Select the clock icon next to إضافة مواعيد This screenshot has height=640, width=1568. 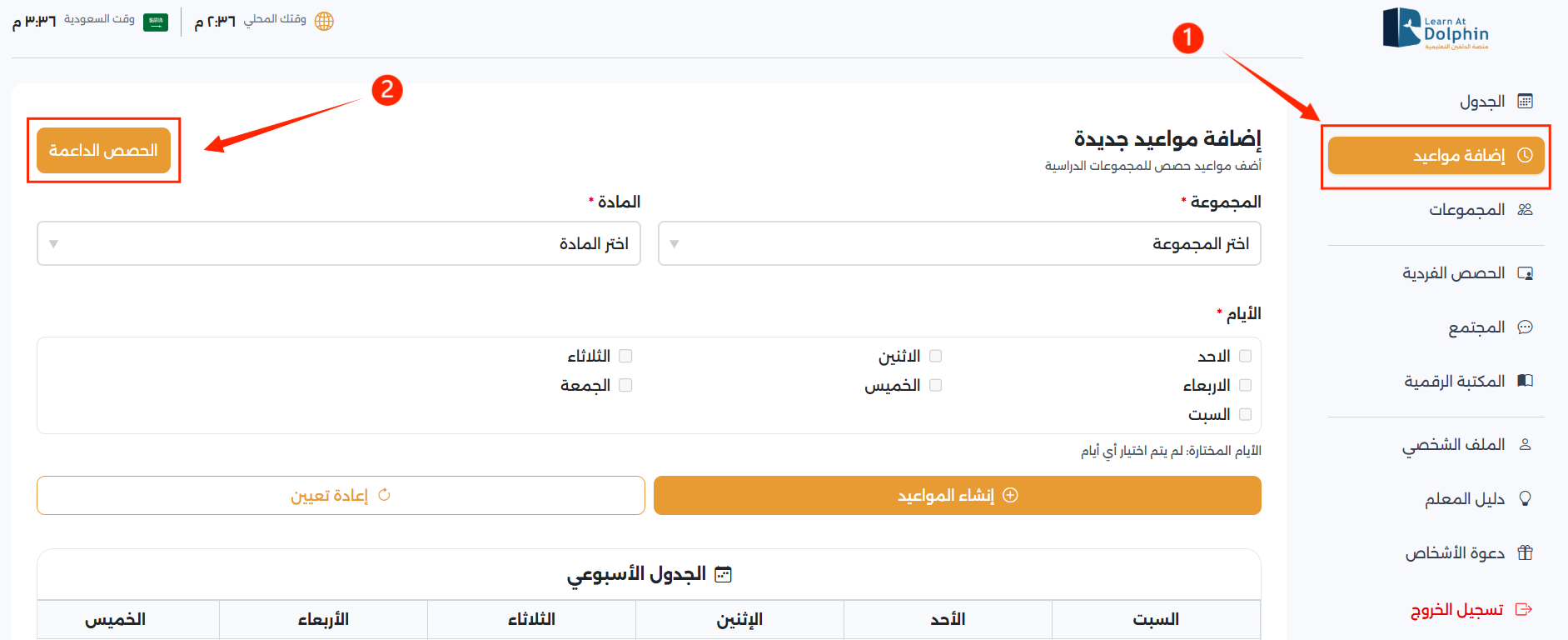[x=1526, y=155]
